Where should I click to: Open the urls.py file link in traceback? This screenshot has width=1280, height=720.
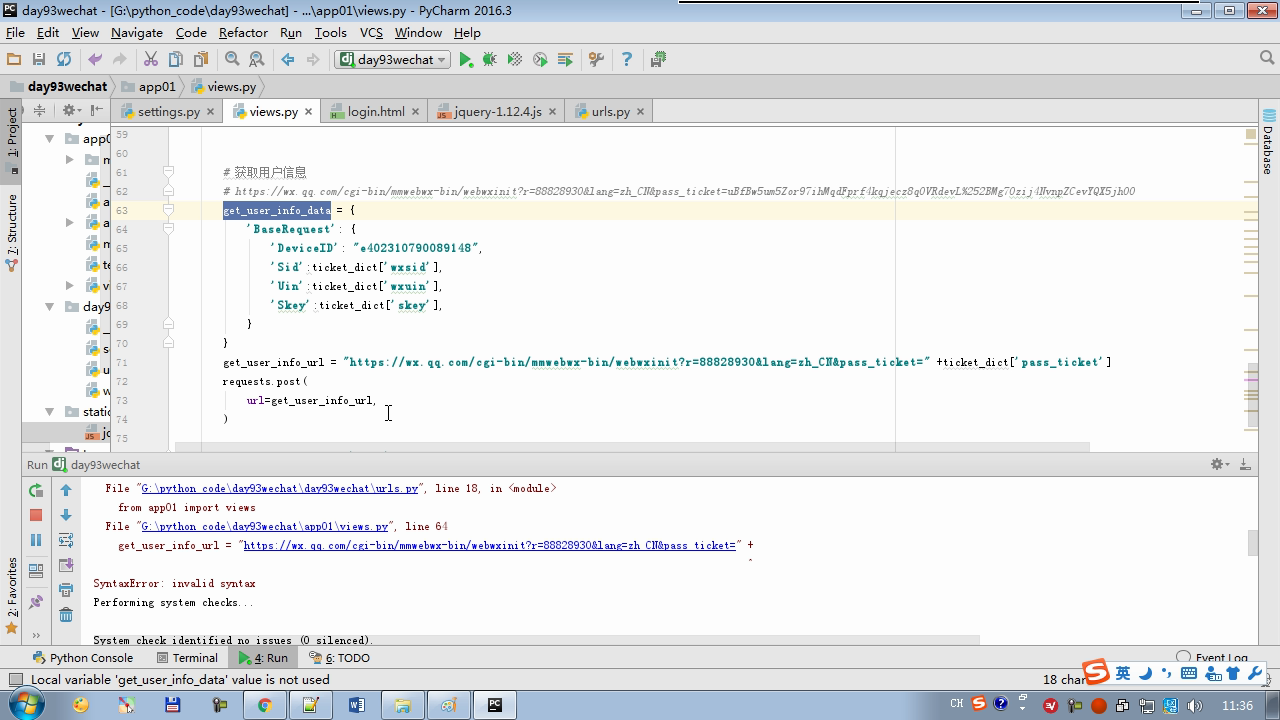[279, 489]
